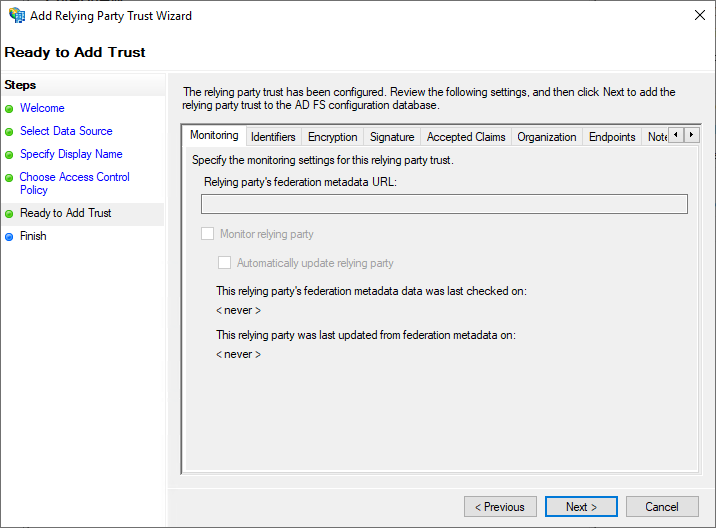Toggle Automatically update relying party checkbox
Screen dimensions: 716x528
(224, 263)
